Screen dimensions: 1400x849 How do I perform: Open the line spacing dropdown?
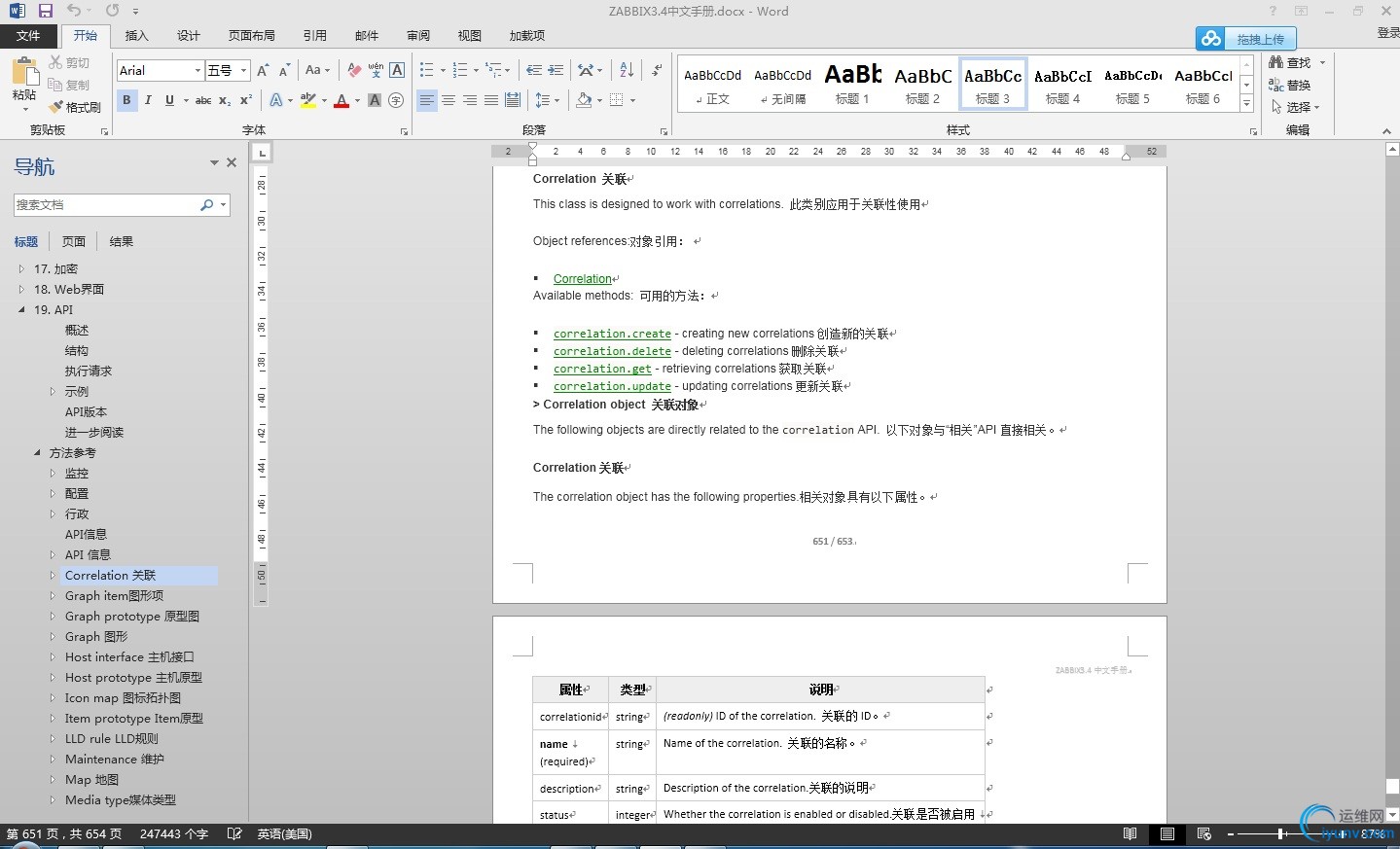tap(547, 100)
